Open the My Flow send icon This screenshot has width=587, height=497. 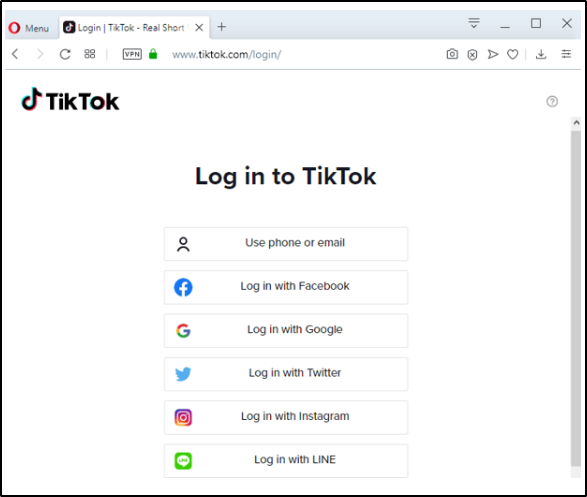coord(493,54)
